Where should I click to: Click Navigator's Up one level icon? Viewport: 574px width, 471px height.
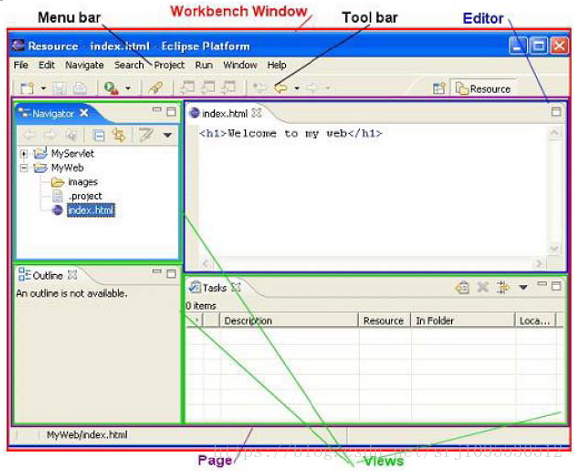pos(71,135)
